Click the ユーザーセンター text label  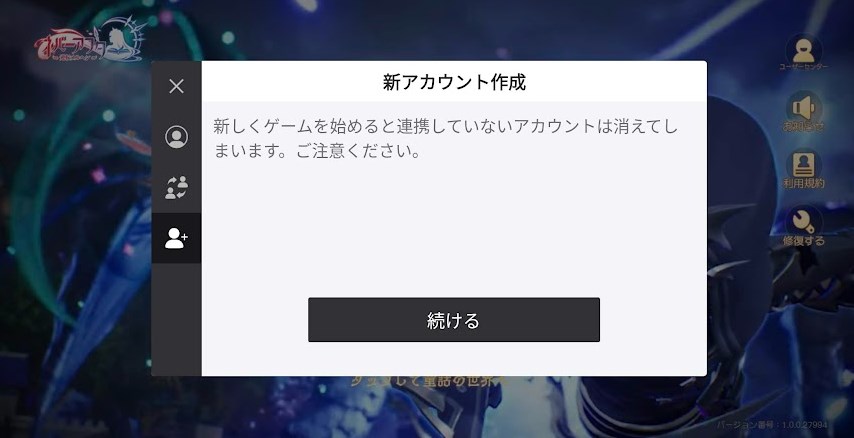(803, 67)
